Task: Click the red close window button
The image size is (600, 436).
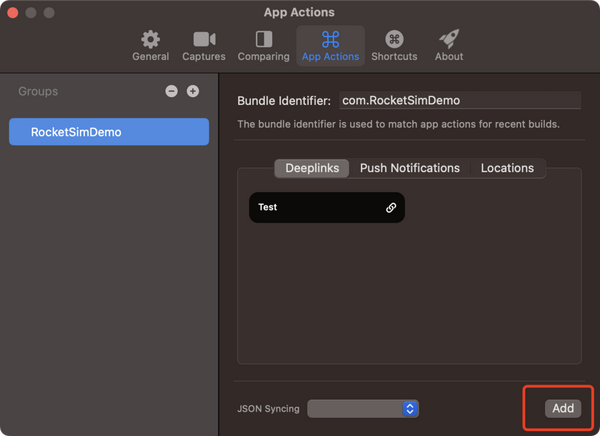Action: (x=13, y=13)
